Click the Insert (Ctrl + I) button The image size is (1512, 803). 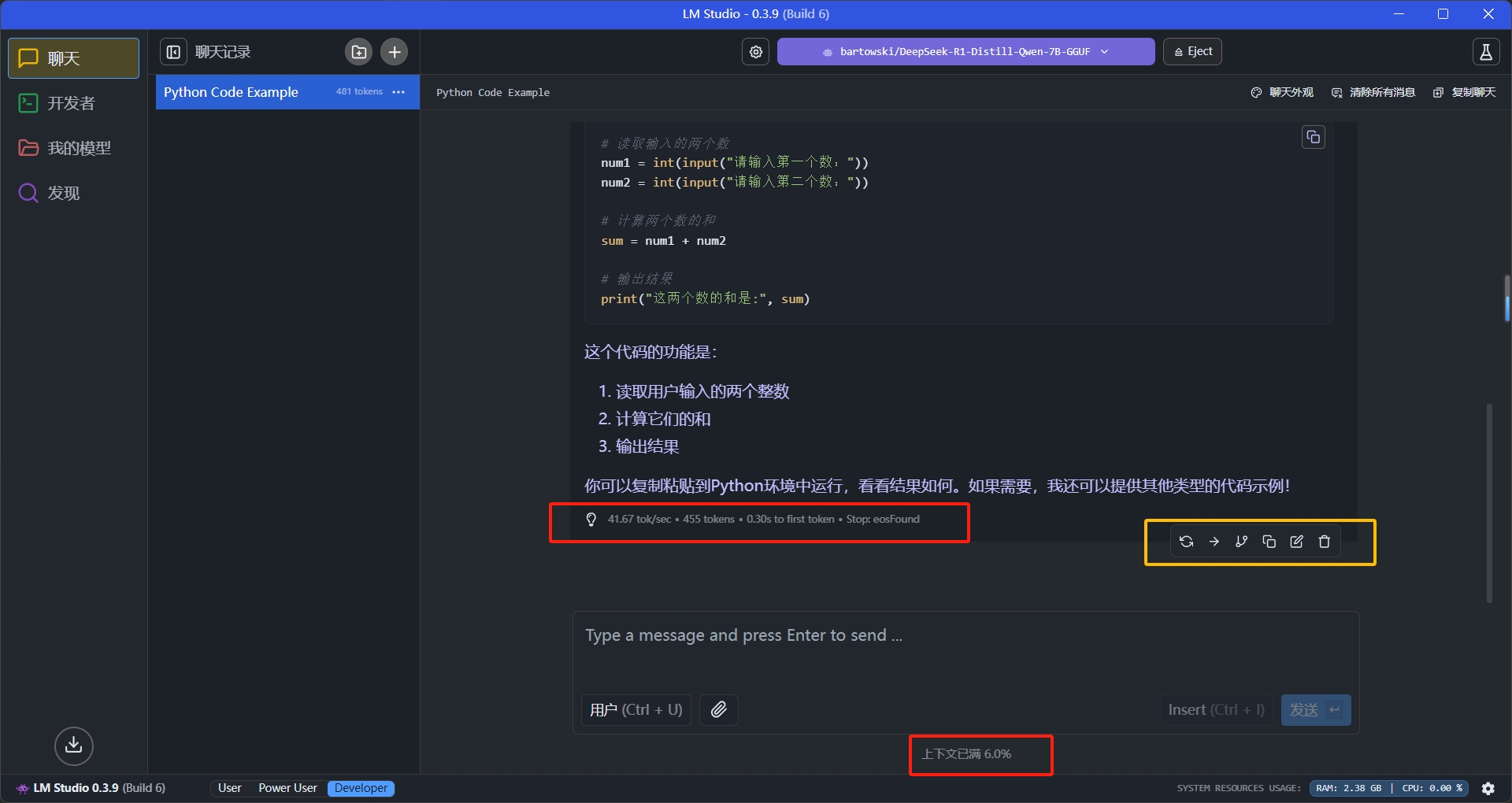click(1216, 710)
